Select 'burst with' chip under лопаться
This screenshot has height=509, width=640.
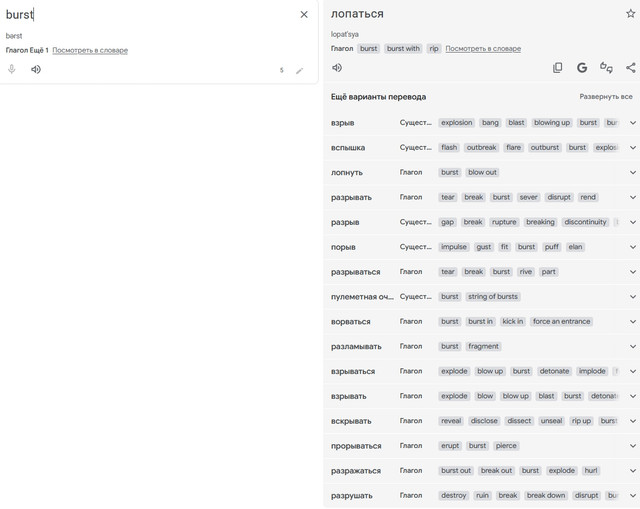tap(403, 49)
